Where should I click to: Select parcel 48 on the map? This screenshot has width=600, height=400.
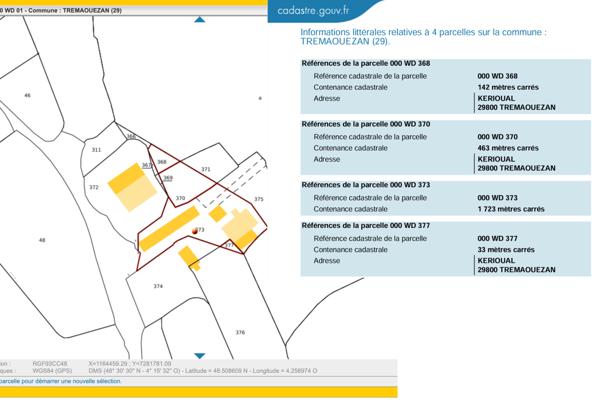pos(42,240)
